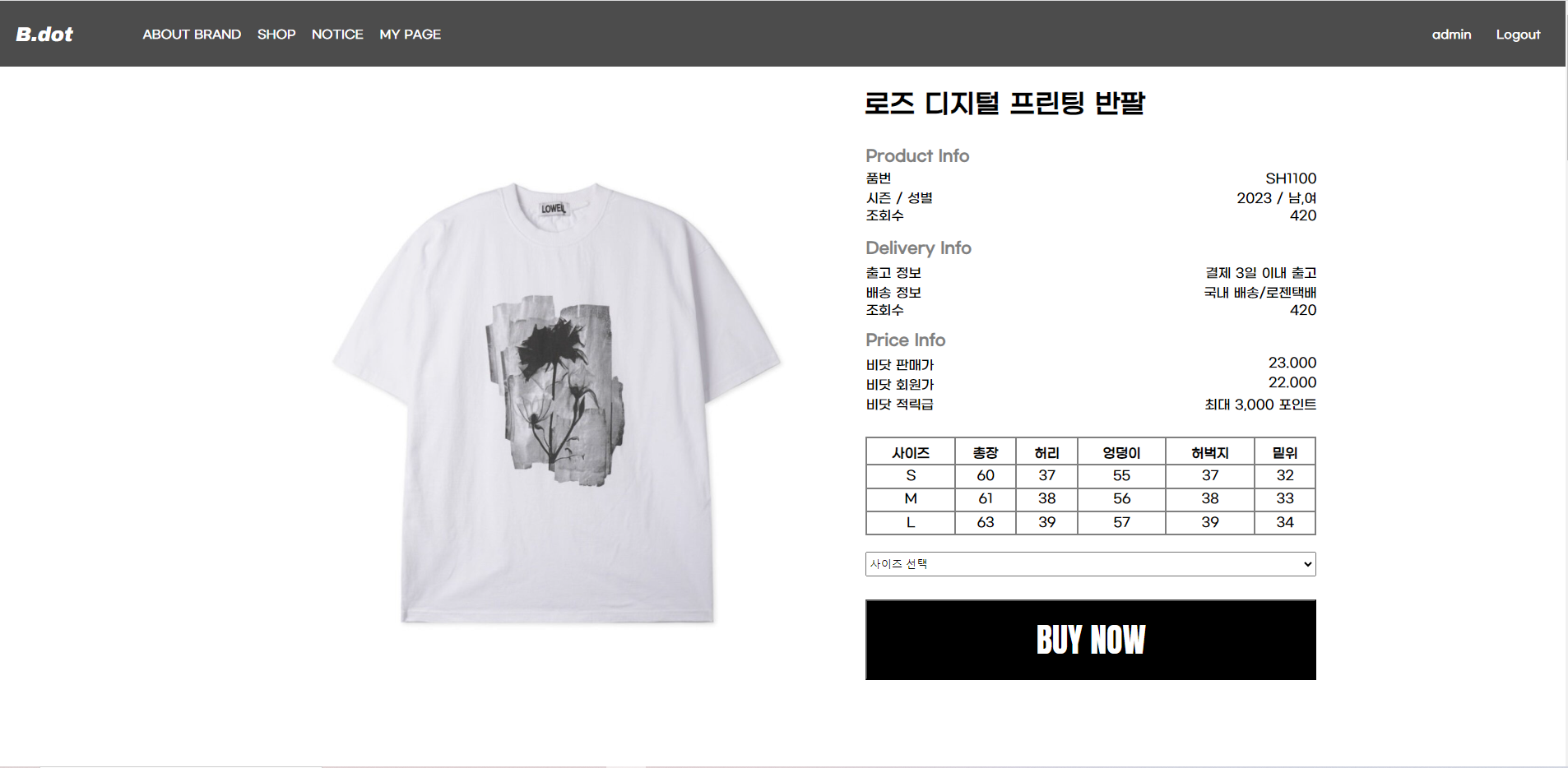Click the admin account link
This screenshot has height=768, width=1568.
point(1451,34)
